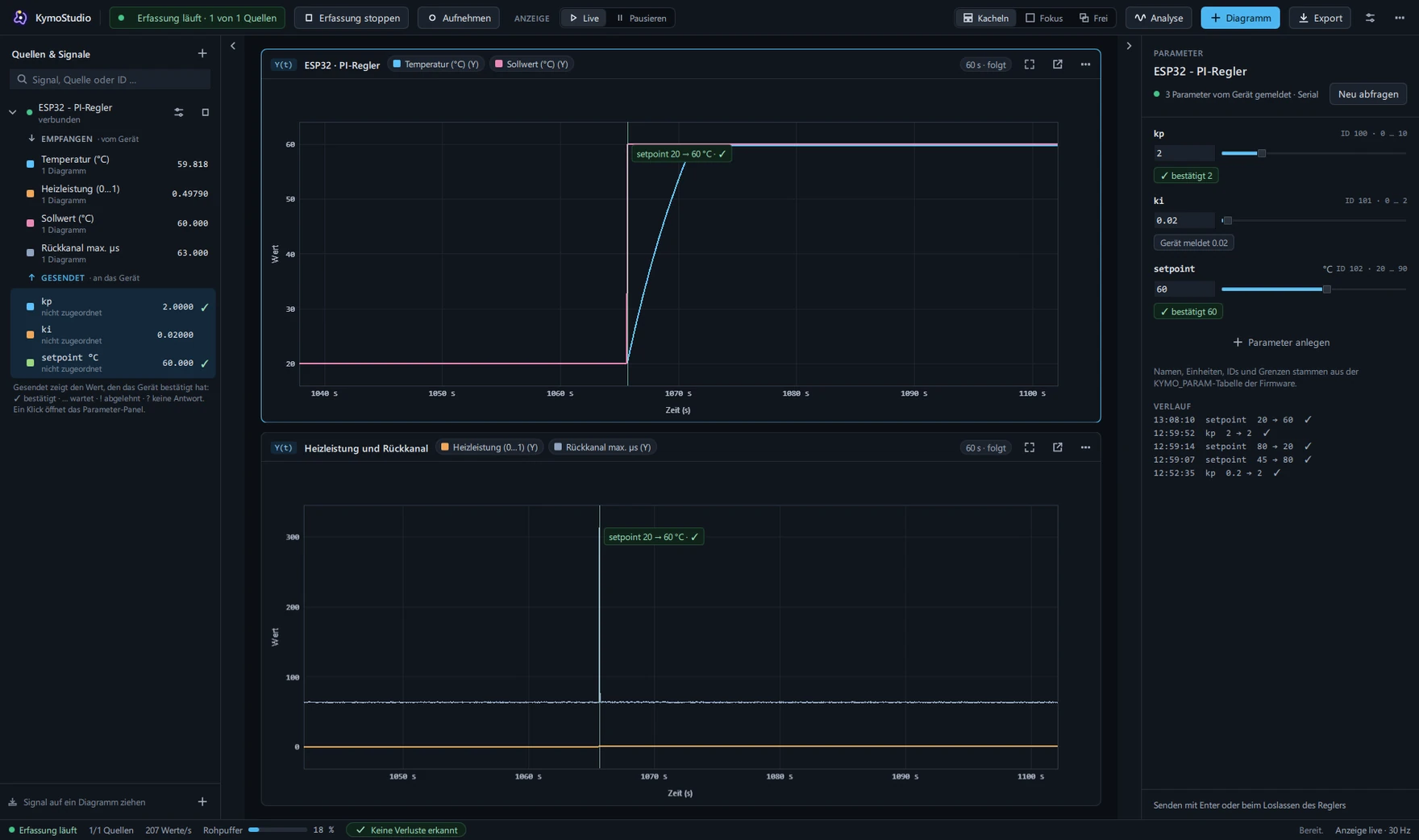Maximize the Heizleistung und Rückkanal chart
Screen dimensions: 1419x840
click(x=1030, y=447)
